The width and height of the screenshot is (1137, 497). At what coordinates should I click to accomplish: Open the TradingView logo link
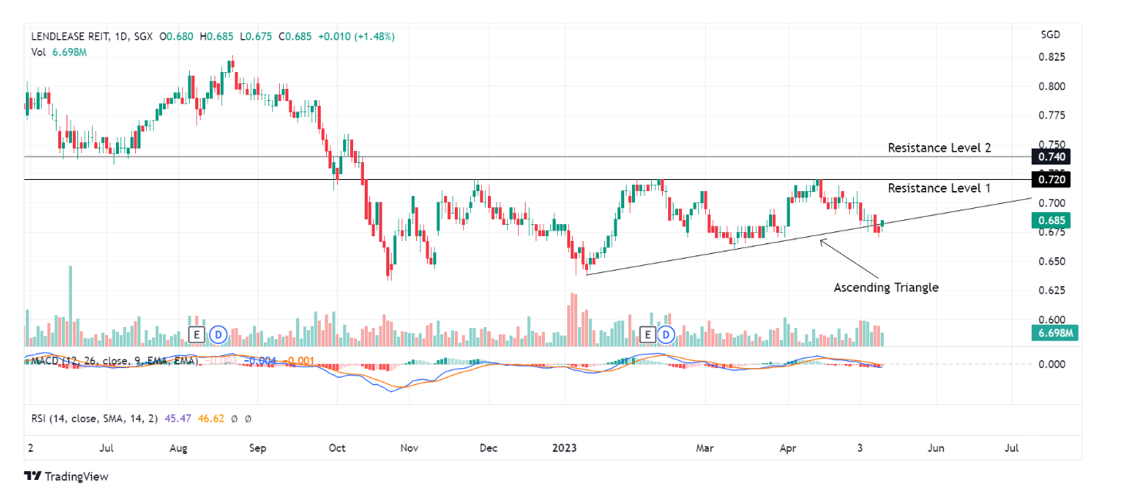click(66, 477)
